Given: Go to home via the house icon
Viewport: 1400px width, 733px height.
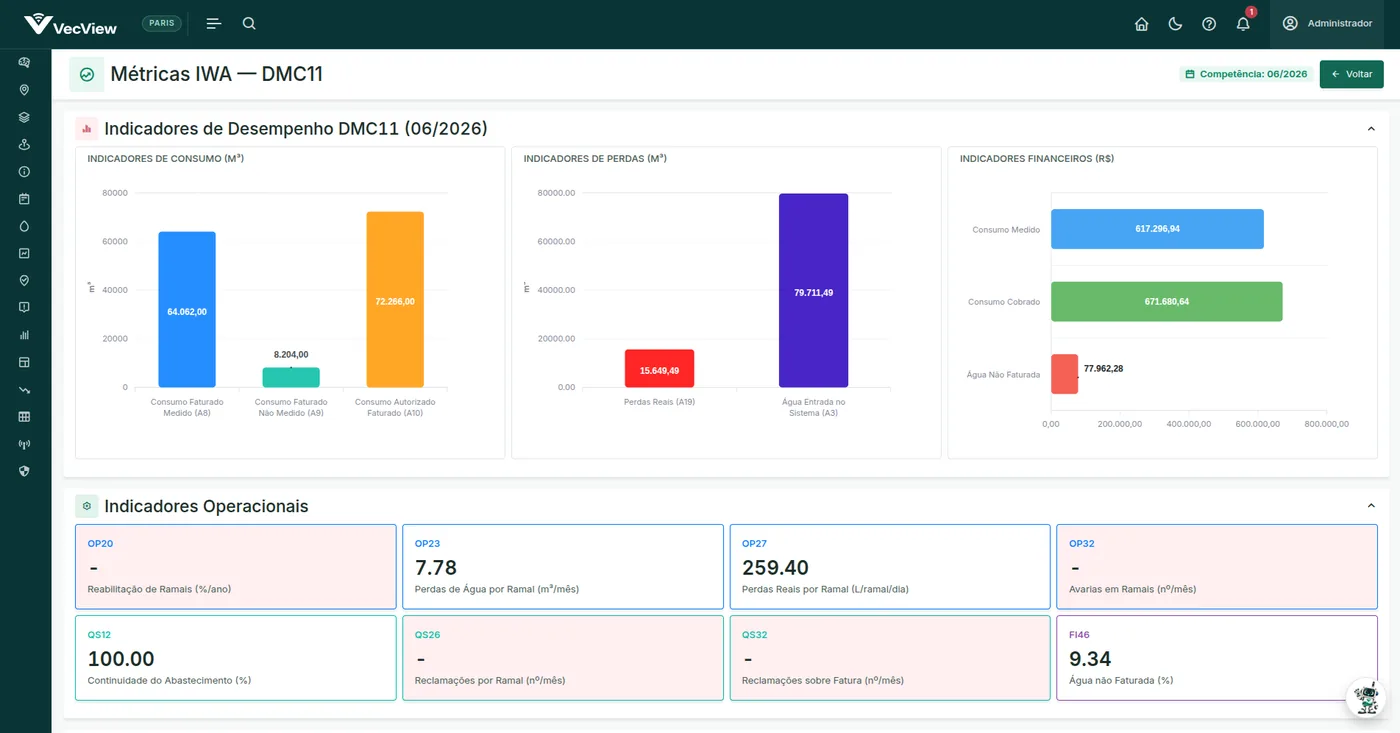Looking at the screenshot, I should (x=1141, y=24).
